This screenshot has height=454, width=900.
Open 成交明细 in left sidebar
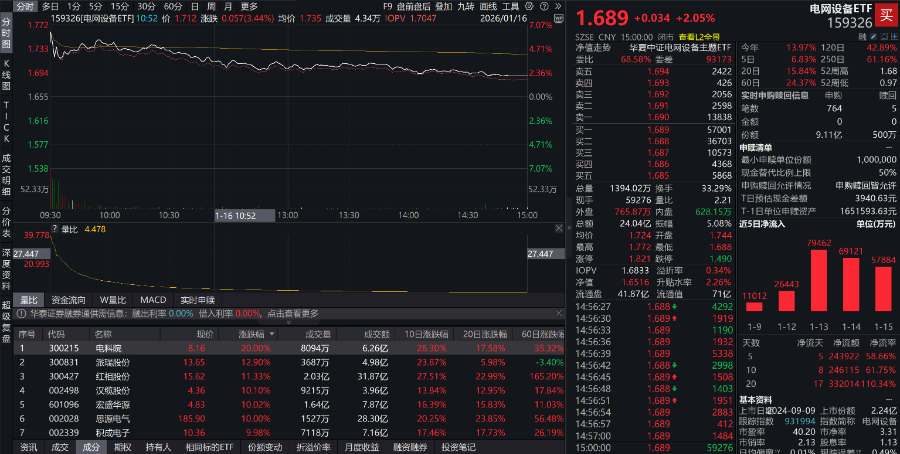(6, 175)
